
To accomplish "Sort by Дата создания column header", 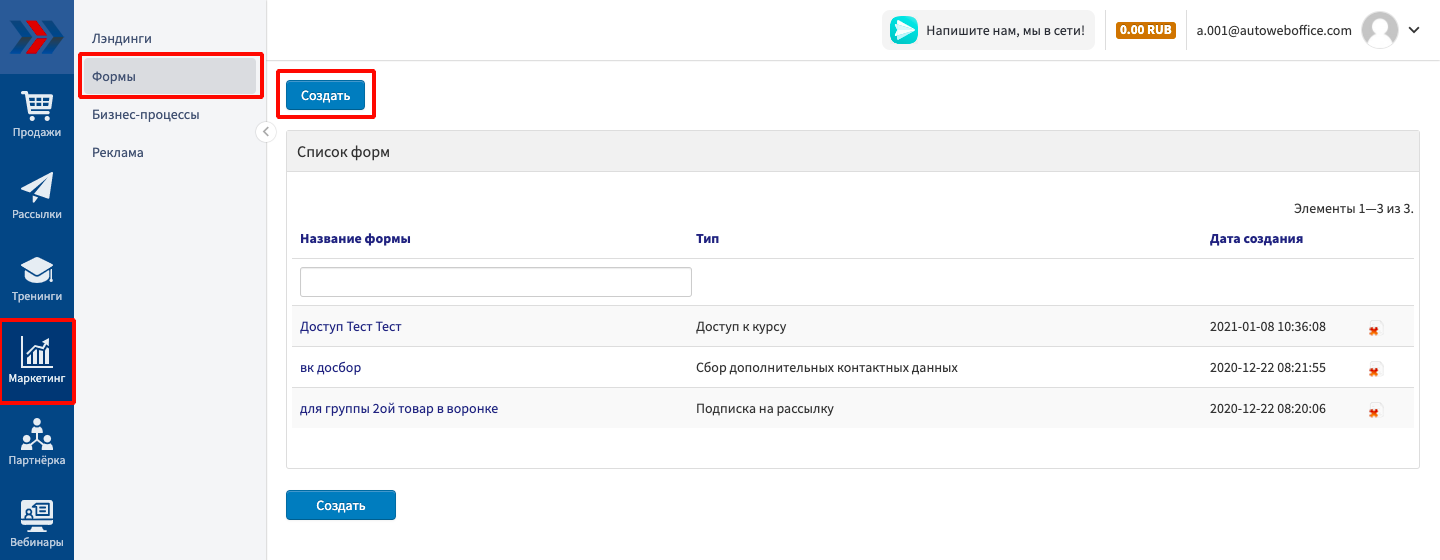I will pos(1256,239).
